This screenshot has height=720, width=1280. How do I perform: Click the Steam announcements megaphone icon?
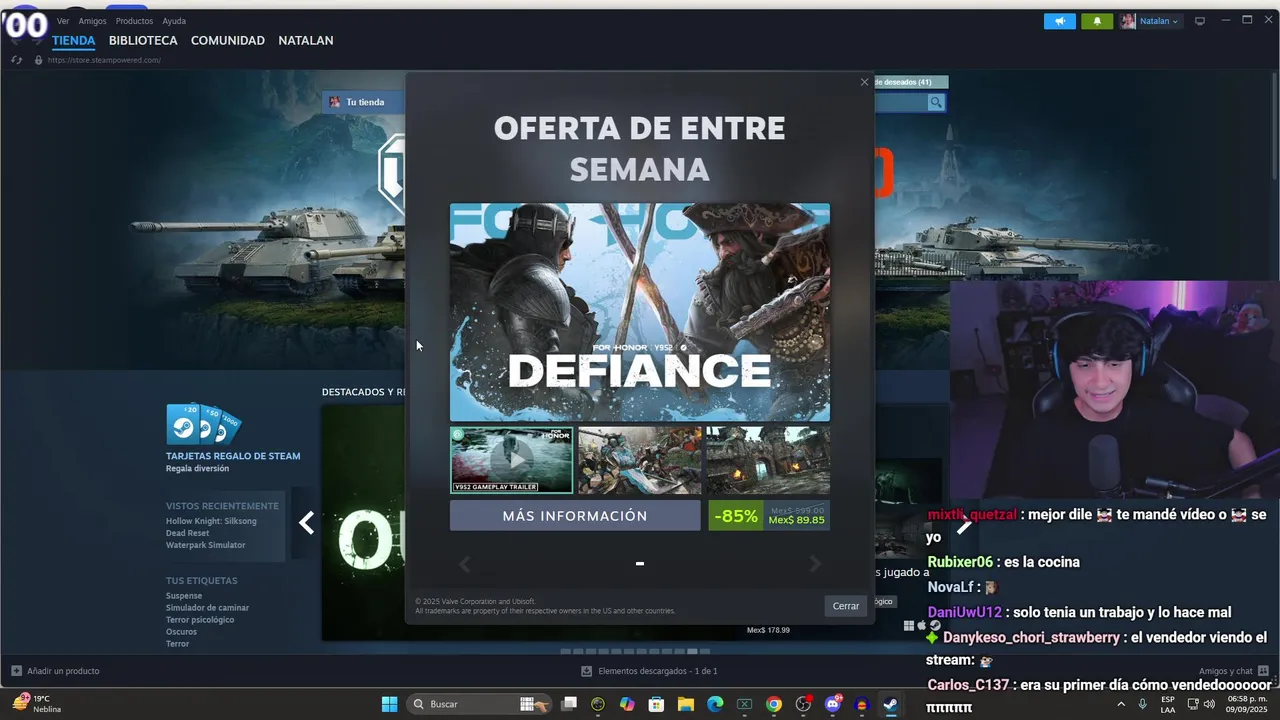point(1060,21)
